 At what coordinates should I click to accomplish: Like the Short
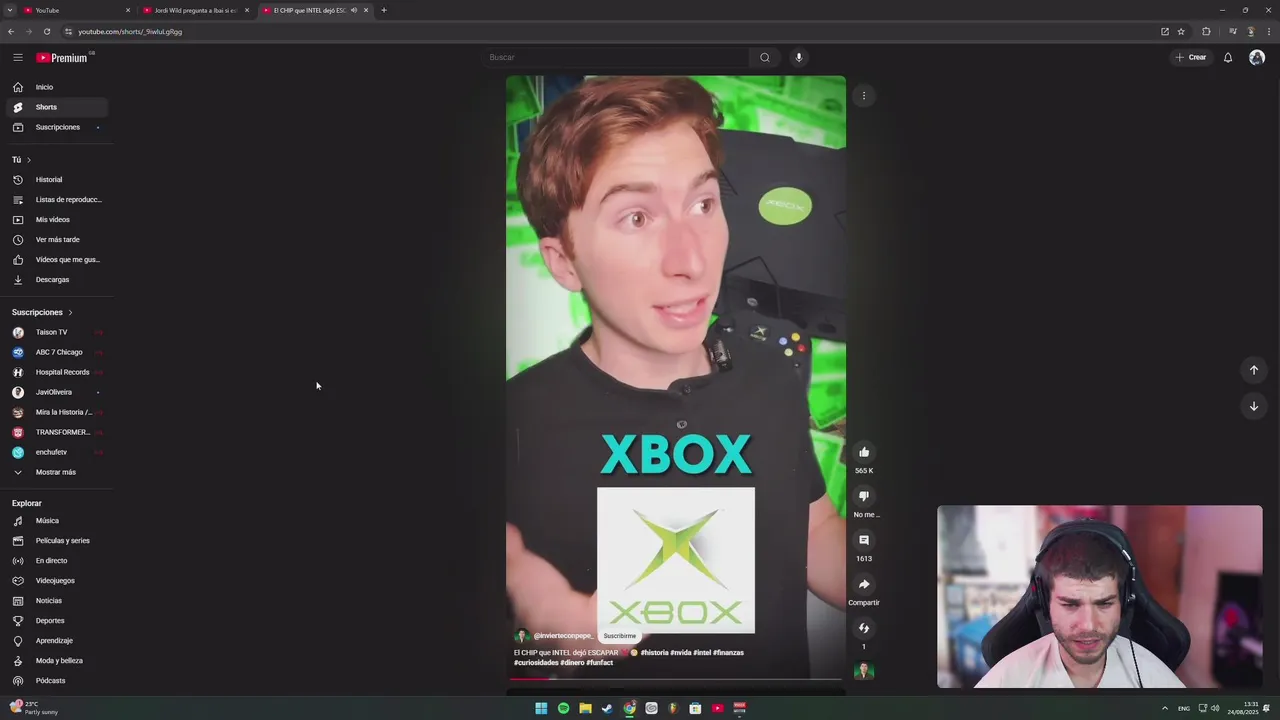pos(864,452)
